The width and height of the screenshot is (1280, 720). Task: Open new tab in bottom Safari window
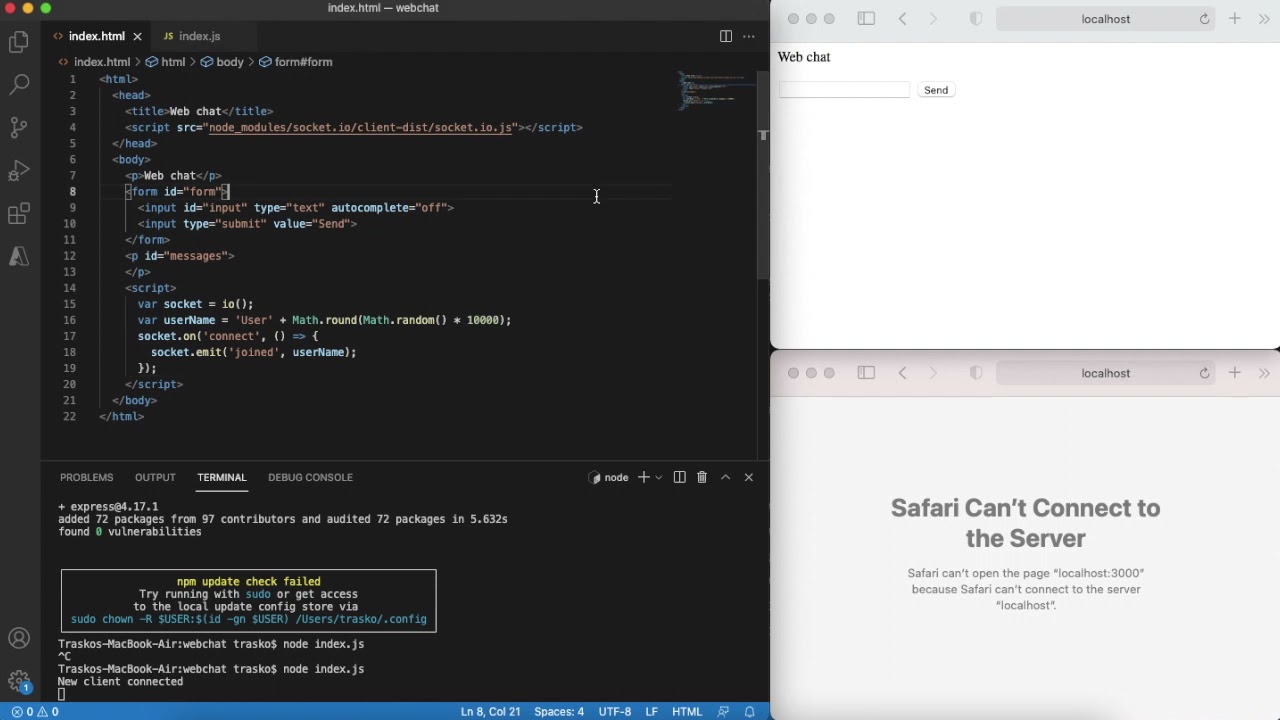pos(1235,373)
